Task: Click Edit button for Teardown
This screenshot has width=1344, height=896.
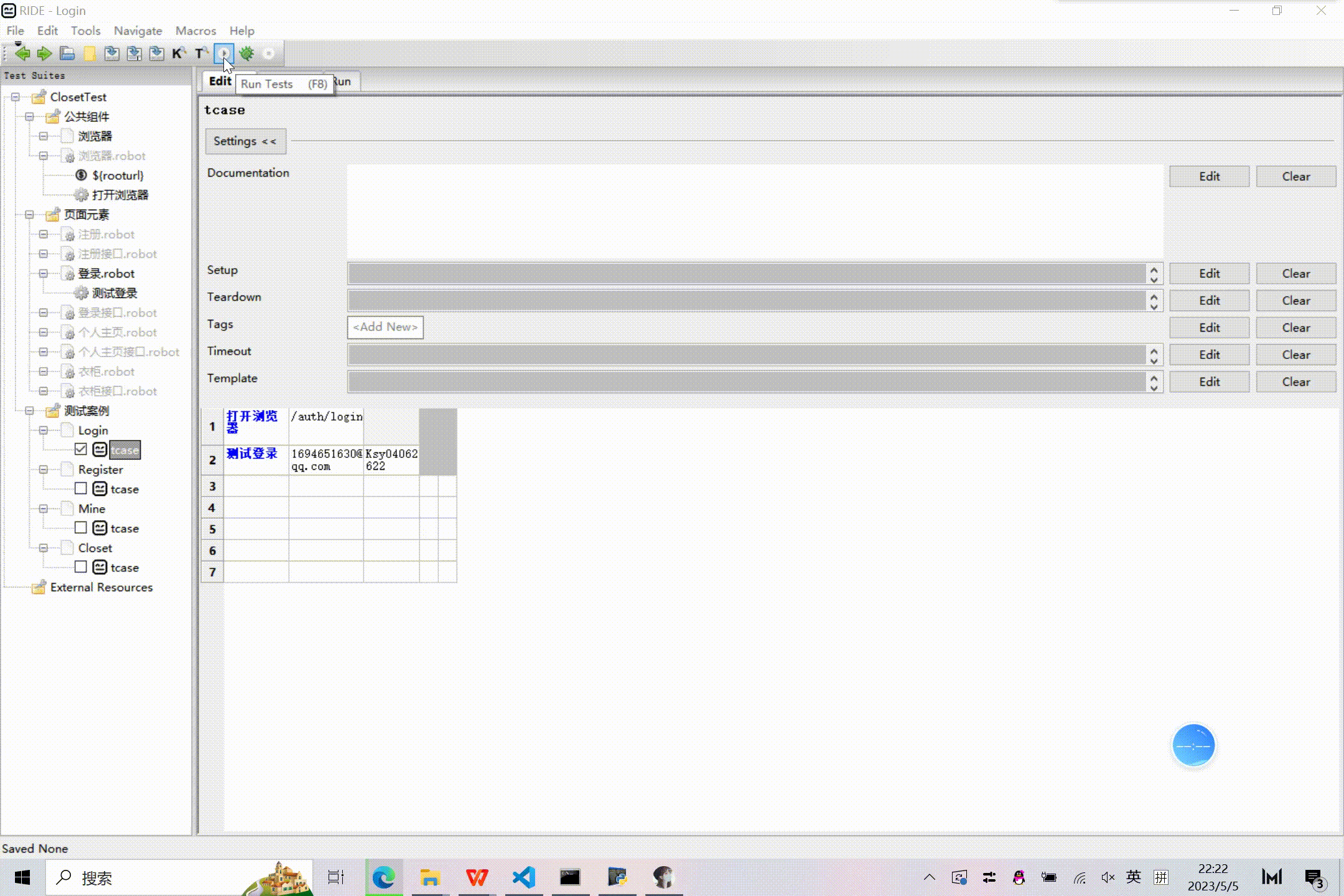Action: (x=1209, y=301)
